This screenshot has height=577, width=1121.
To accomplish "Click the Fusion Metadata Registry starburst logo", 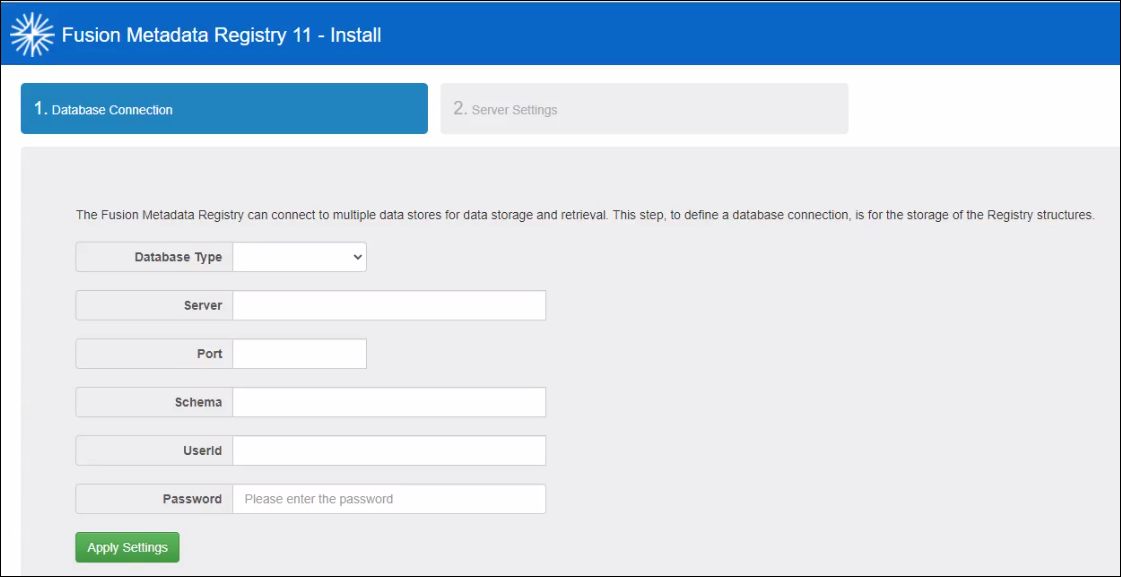I will (x=31, y=35).
